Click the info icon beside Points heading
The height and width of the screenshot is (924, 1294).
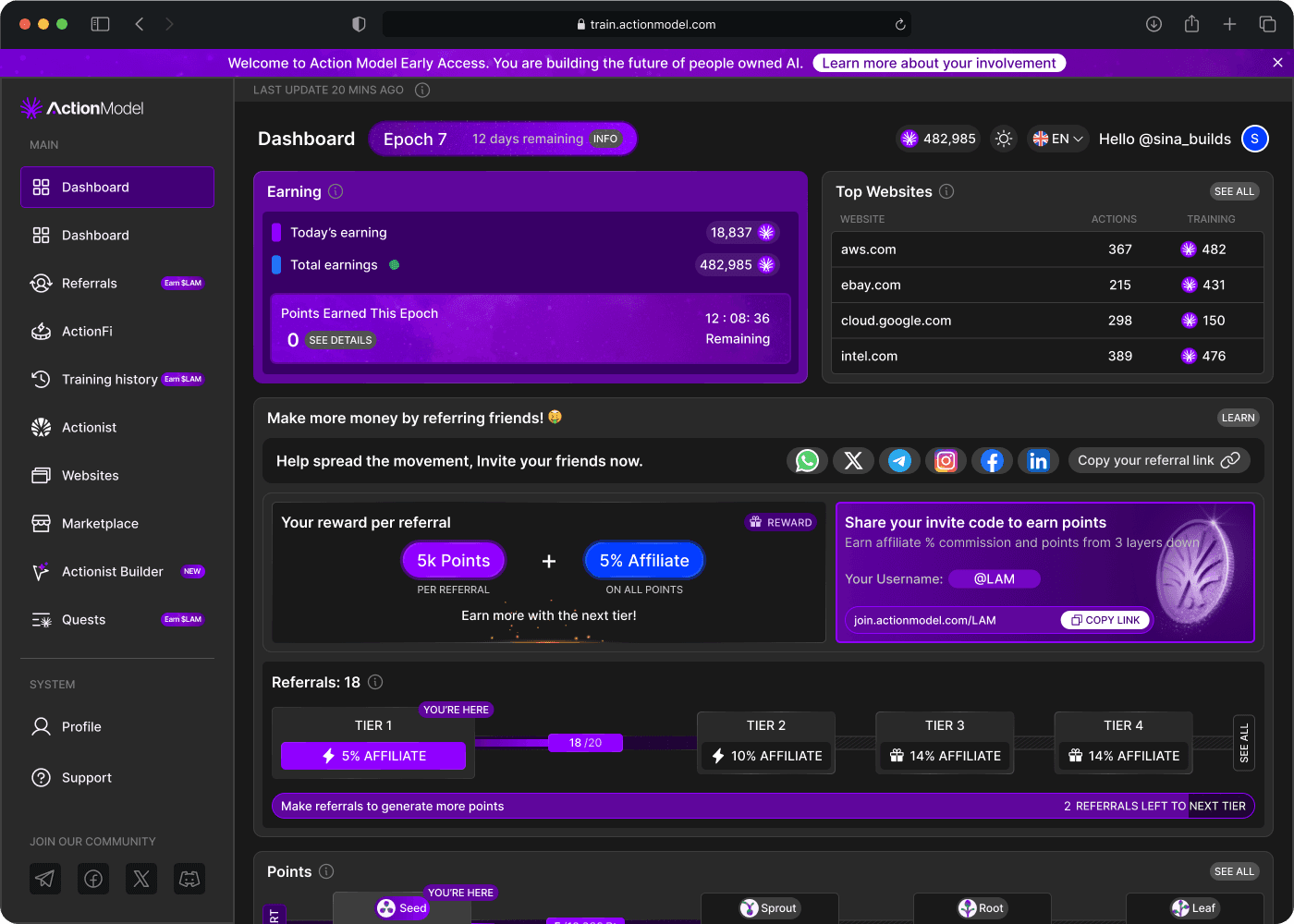tap(326, 871)
